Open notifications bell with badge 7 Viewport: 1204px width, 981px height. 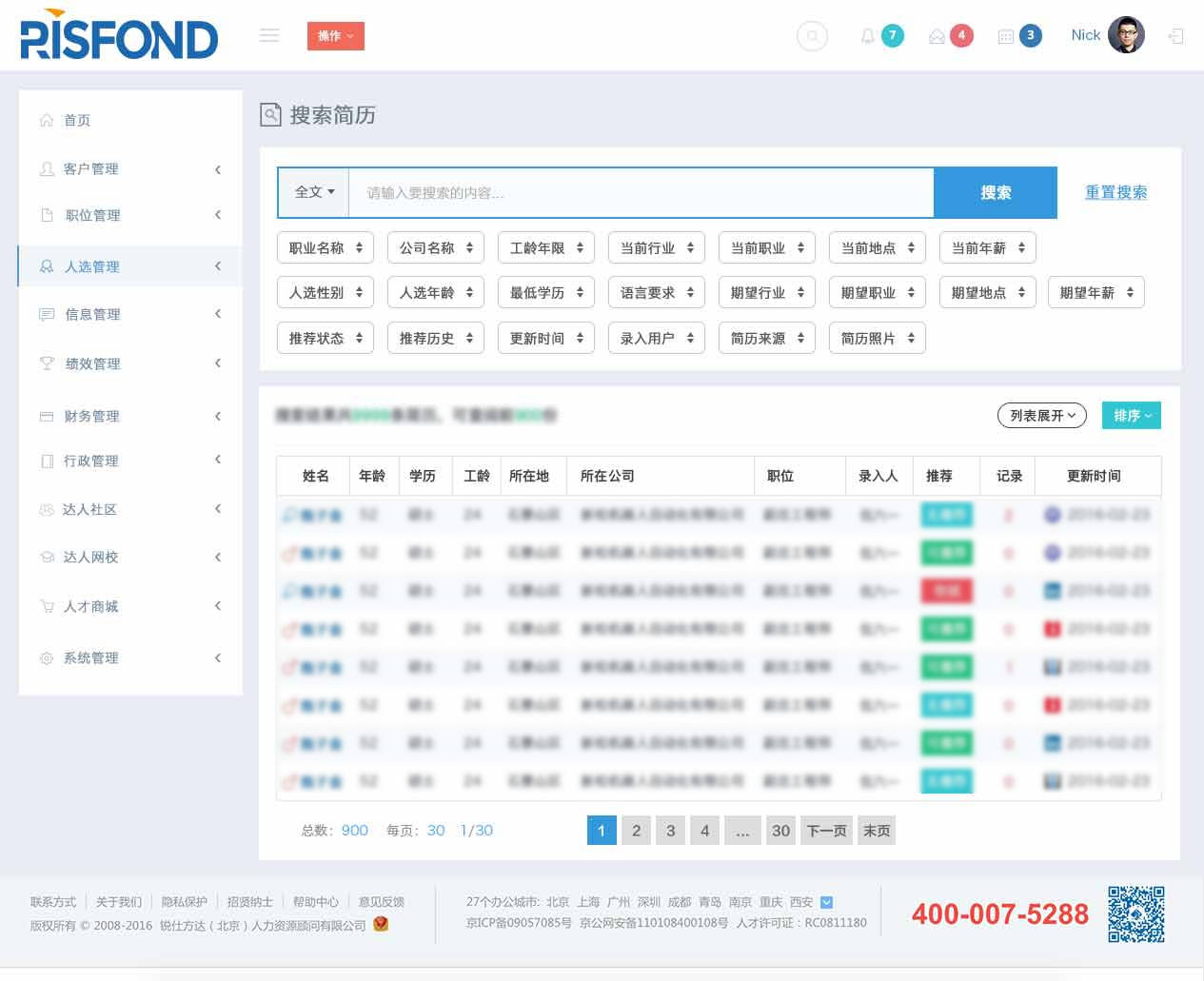(868, 36)
